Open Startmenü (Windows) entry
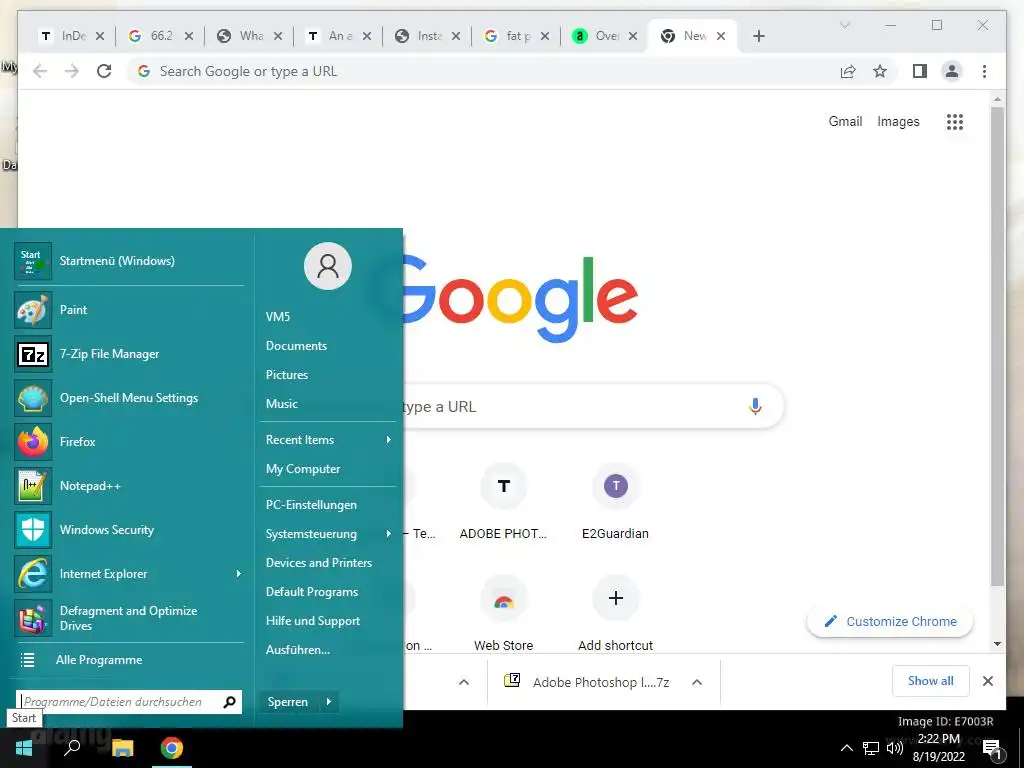Screen dimensions: 1024x768 pyautogui.click(x=129, y=261)
